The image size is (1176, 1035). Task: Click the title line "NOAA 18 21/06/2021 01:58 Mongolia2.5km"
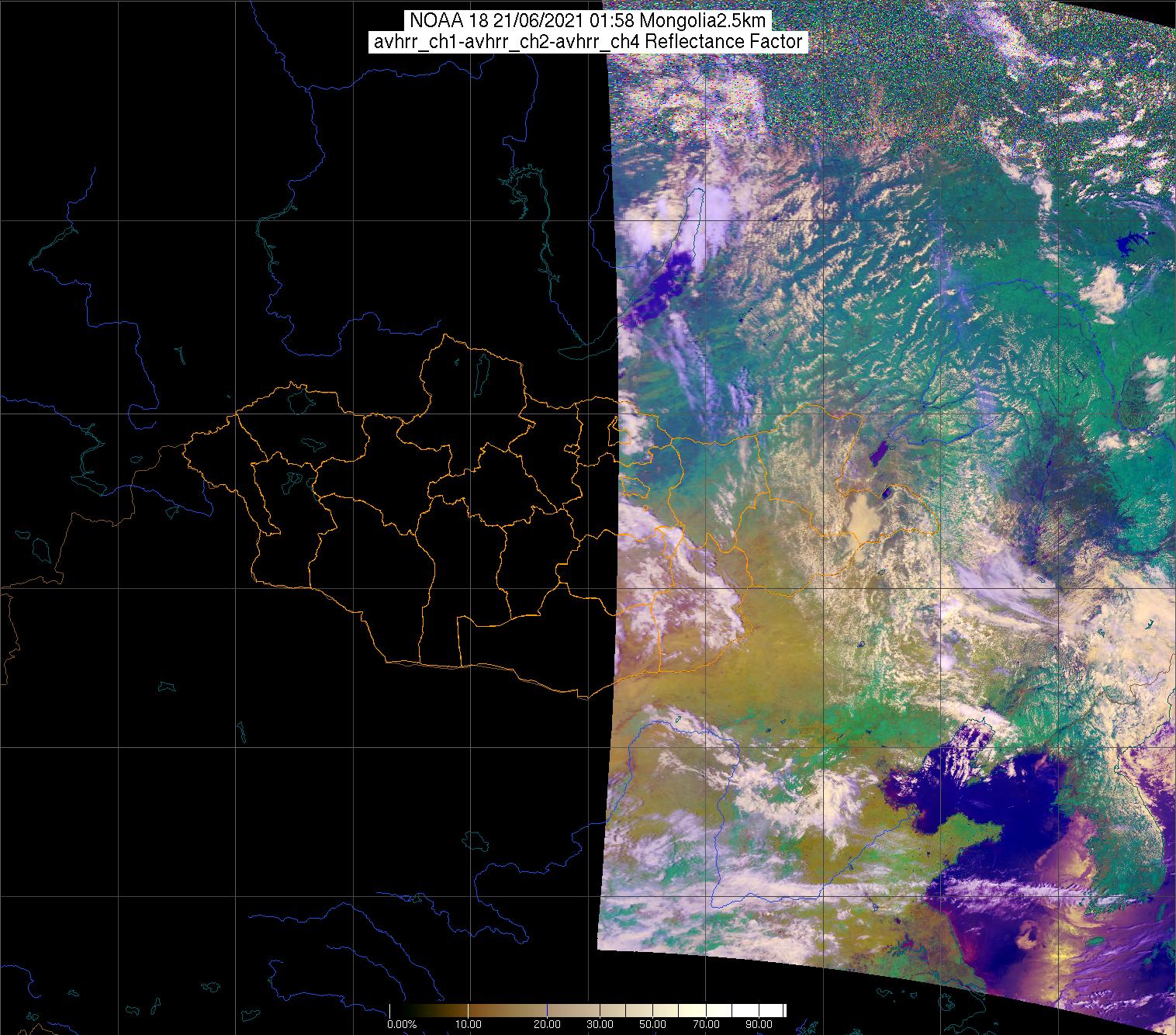pos(588,20)
